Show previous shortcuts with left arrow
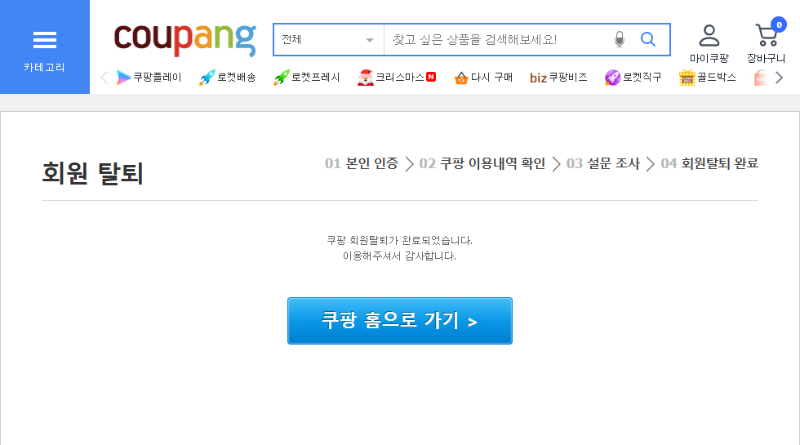 (104, 78)
